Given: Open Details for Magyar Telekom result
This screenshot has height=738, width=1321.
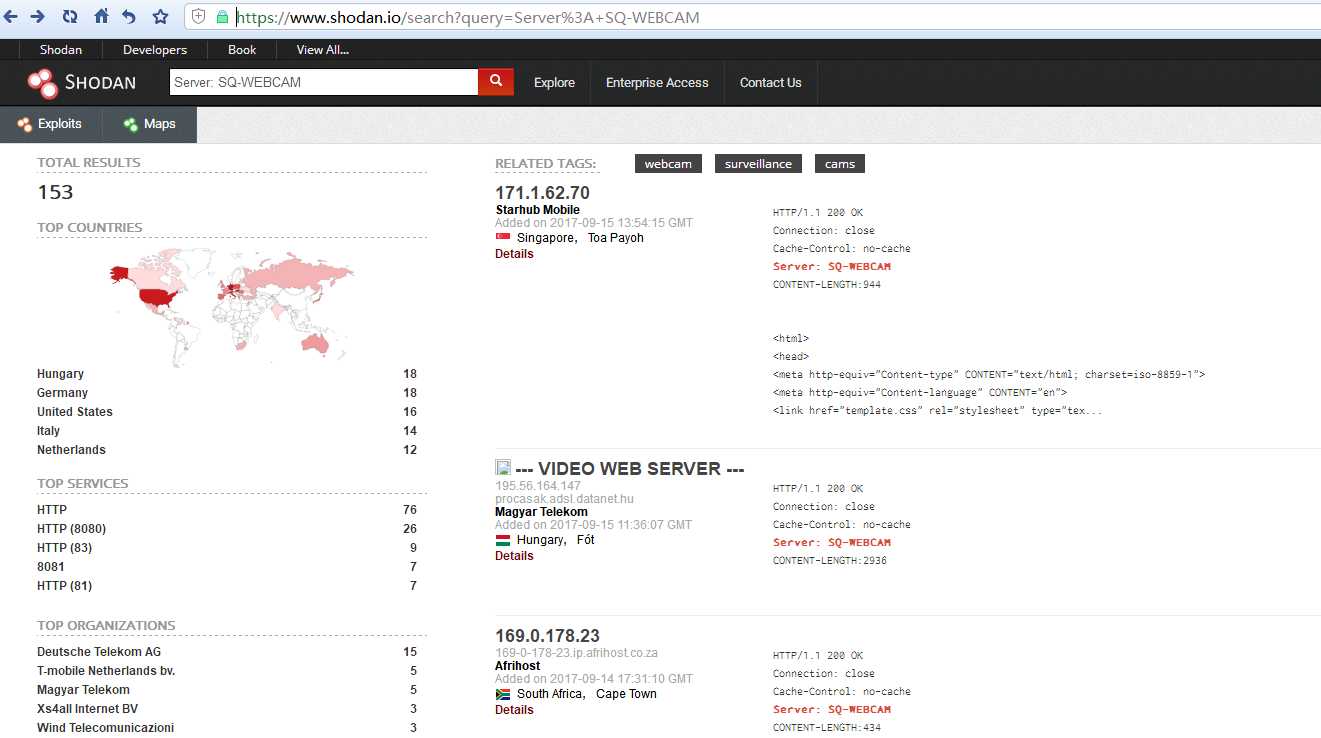Looking at the screenshot, I should coord(514,556).
